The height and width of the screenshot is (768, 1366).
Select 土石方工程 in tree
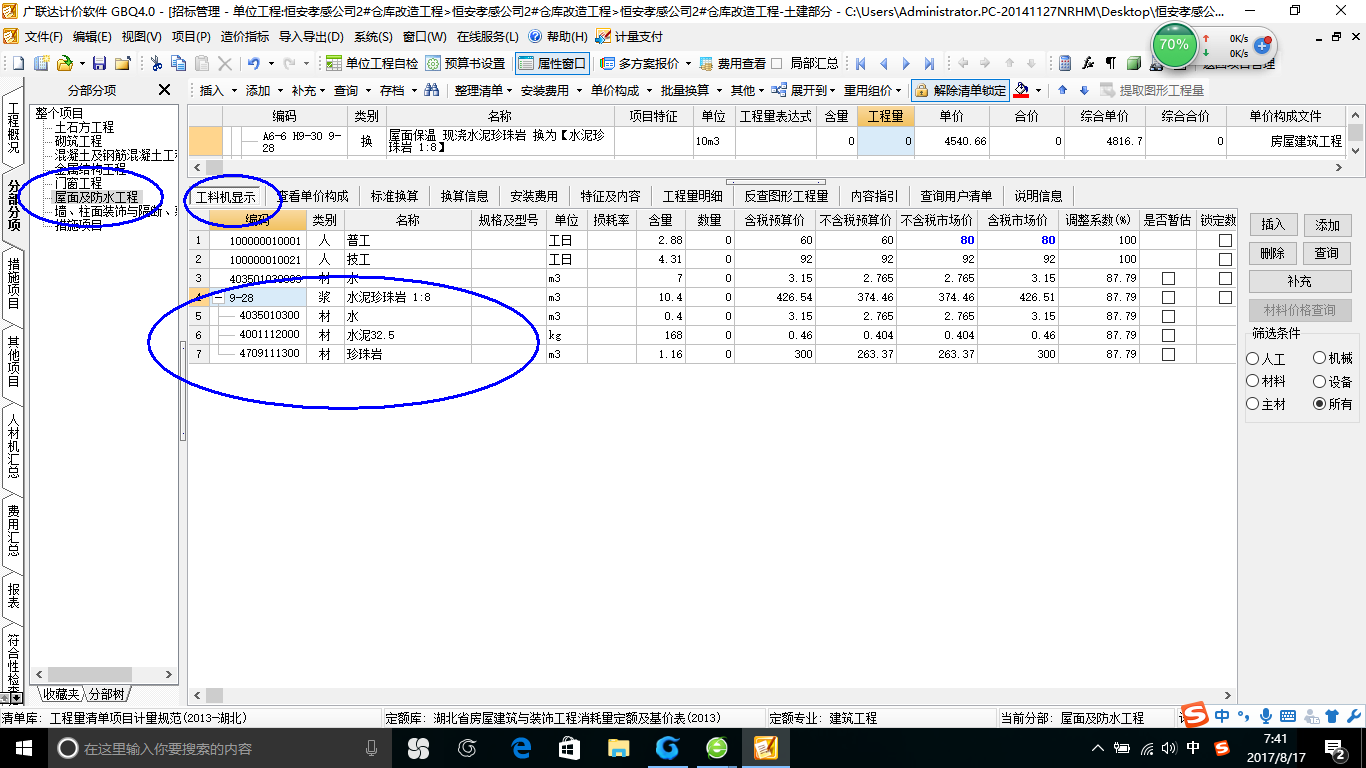click(x=84, y=128)
